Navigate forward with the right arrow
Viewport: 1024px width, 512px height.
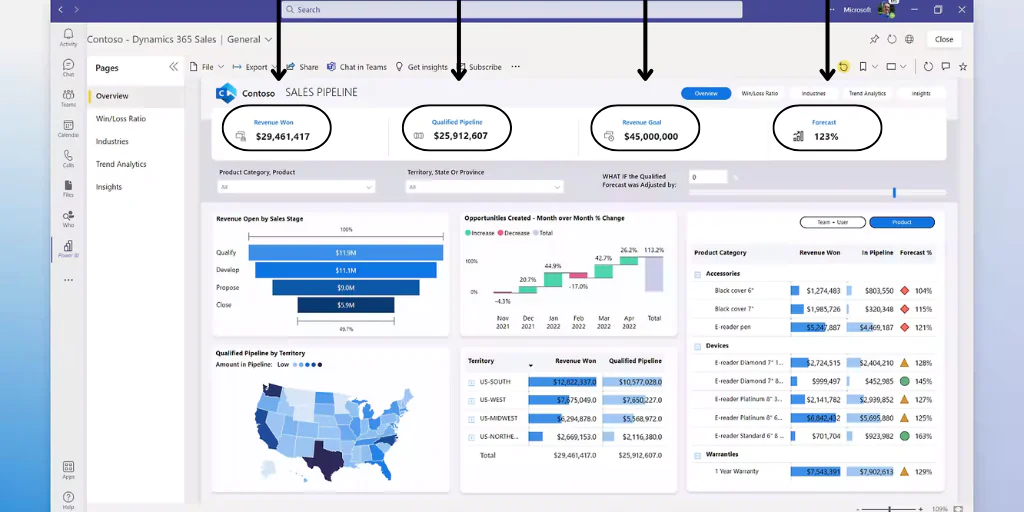[x=76, y=10]
